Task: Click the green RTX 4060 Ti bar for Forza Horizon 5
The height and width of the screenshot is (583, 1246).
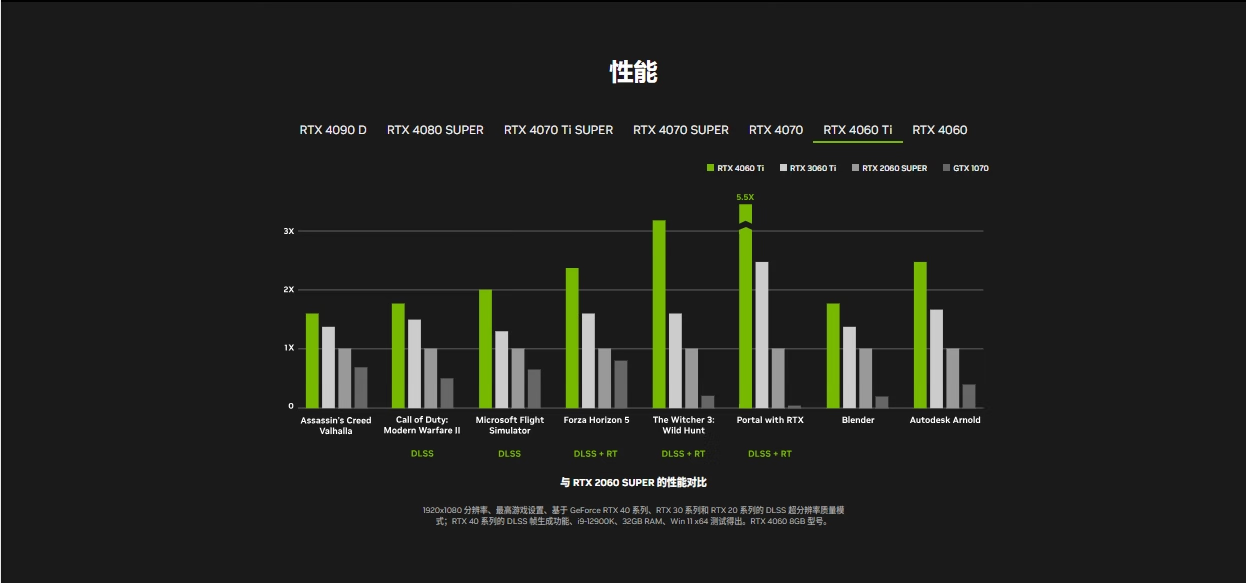Action: 572,338
